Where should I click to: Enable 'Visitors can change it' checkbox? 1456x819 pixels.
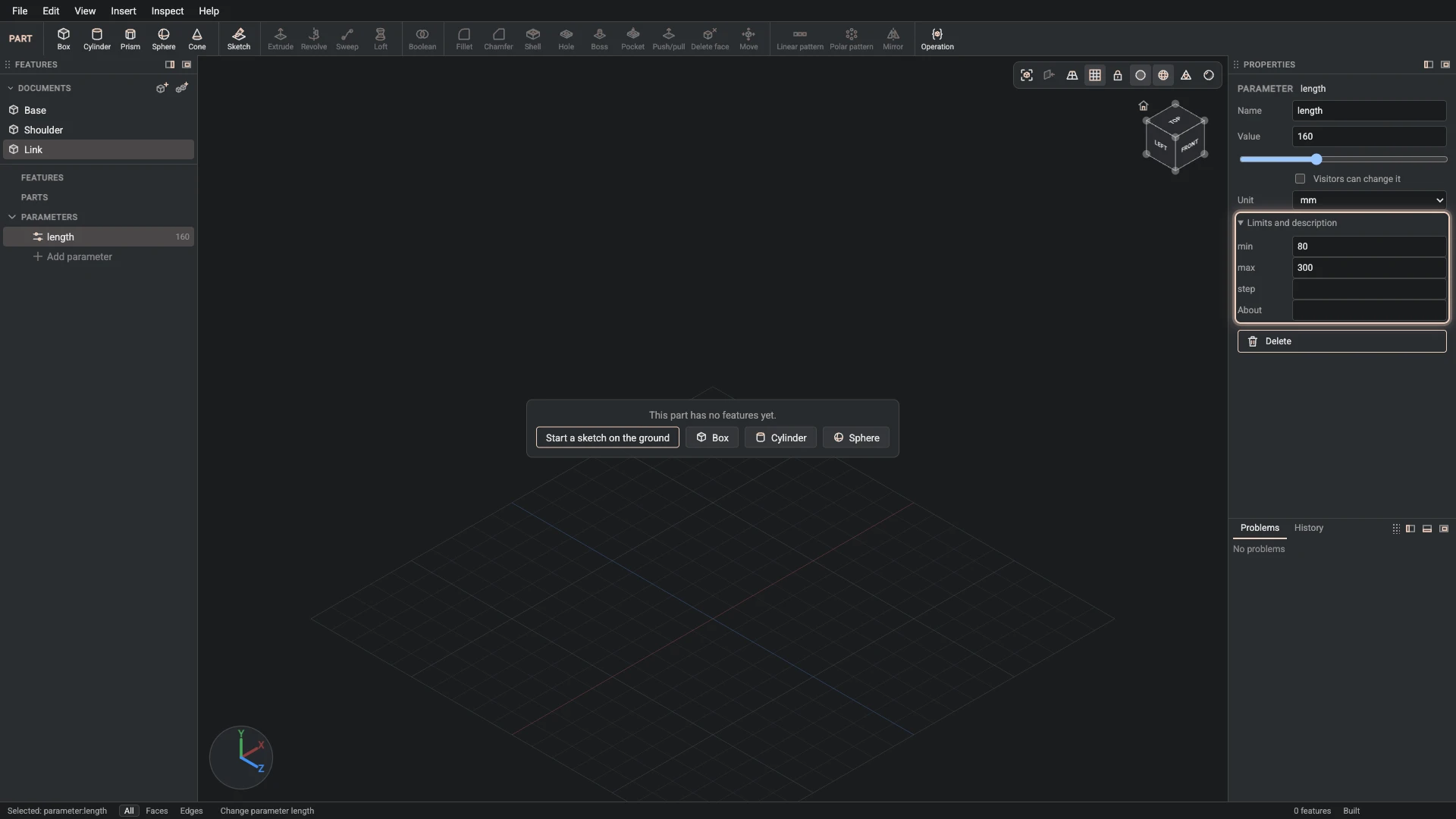(1301, 179)
